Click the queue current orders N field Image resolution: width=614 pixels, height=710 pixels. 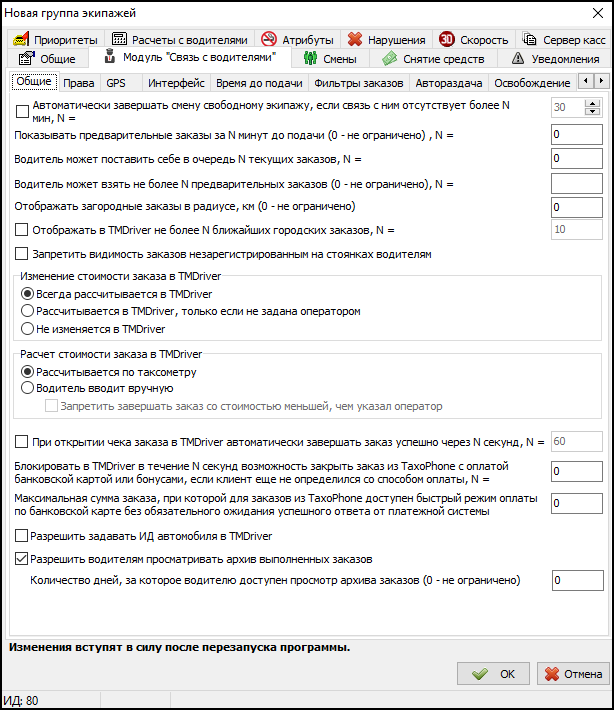576,159
